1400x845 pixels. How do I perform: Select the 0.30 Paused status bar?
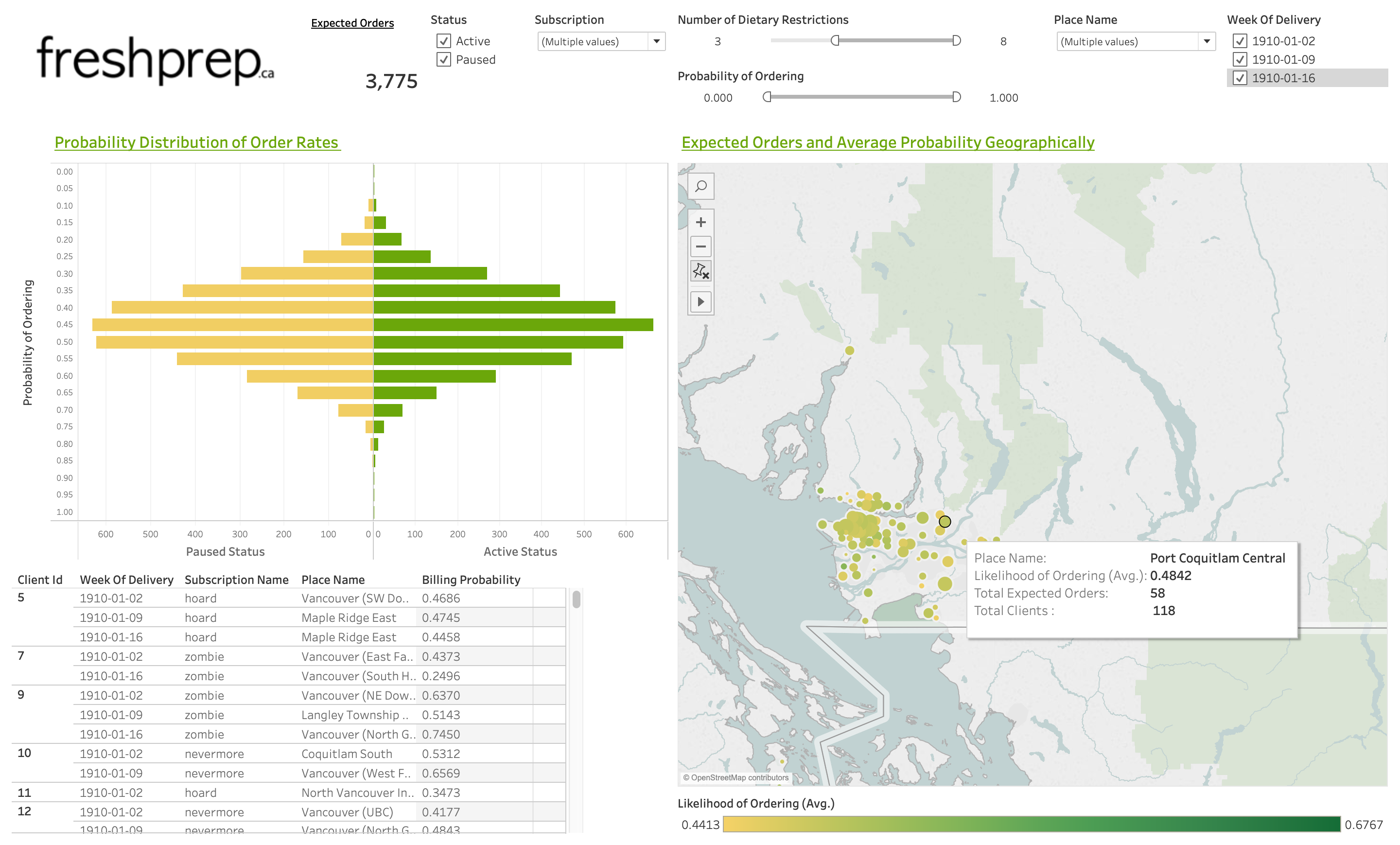(x=307, y=273)
